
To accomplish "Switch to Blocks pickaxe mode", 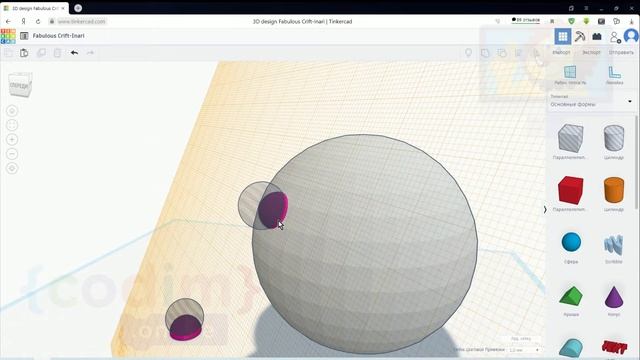I will pos(580,36).
